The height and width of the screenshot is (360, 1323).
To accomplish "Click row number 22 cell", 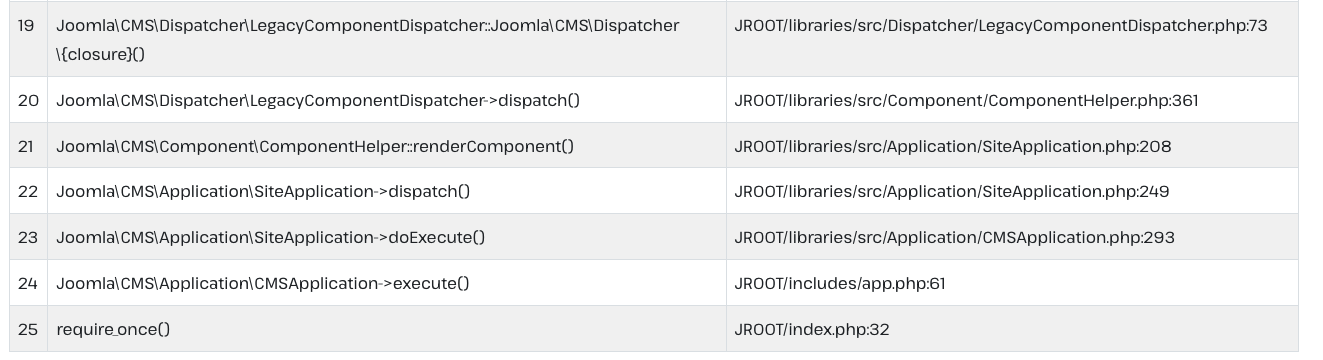I will pos(28,191).
